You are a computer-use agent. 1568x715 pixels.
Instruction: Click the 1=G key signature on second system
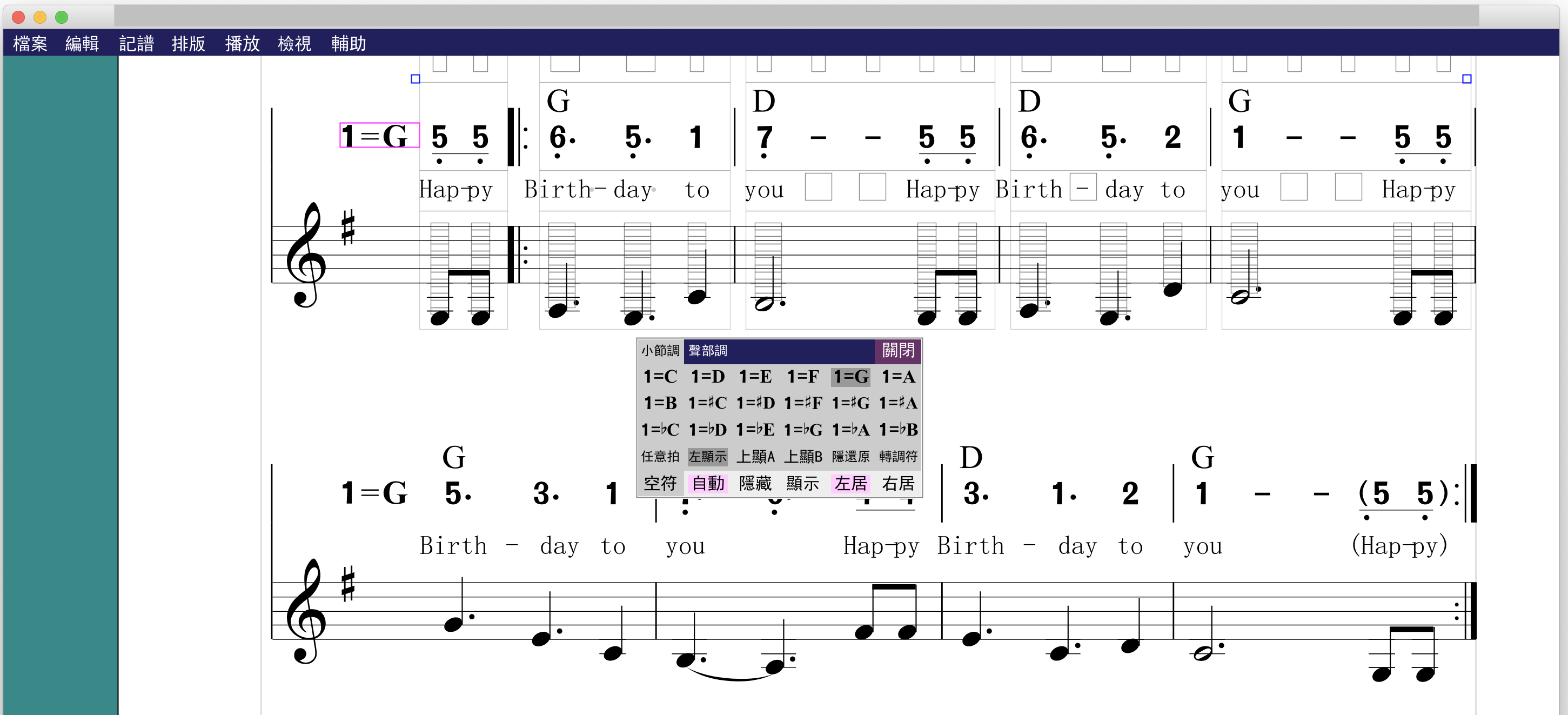374,492
